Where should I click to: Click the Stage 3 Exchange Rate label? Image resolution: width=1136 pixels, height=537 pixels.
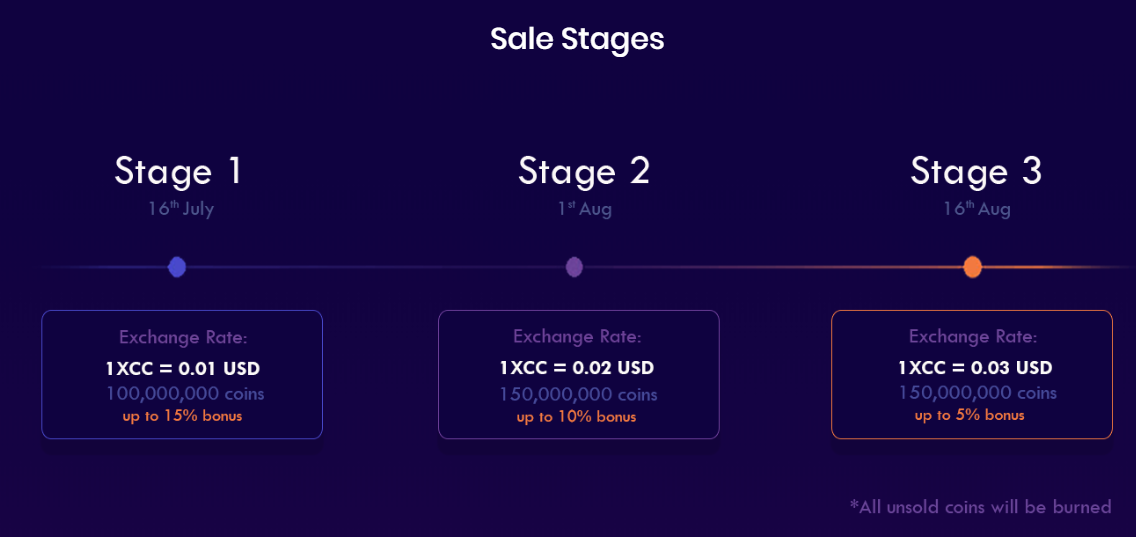coord(973,337)
